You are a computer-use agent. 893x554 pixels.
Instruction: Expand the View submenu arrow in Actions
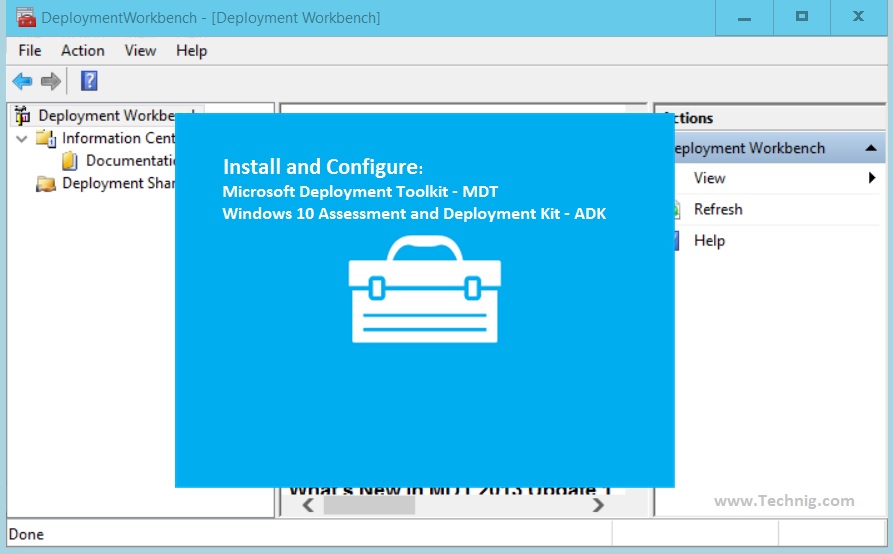click(872, 178)
